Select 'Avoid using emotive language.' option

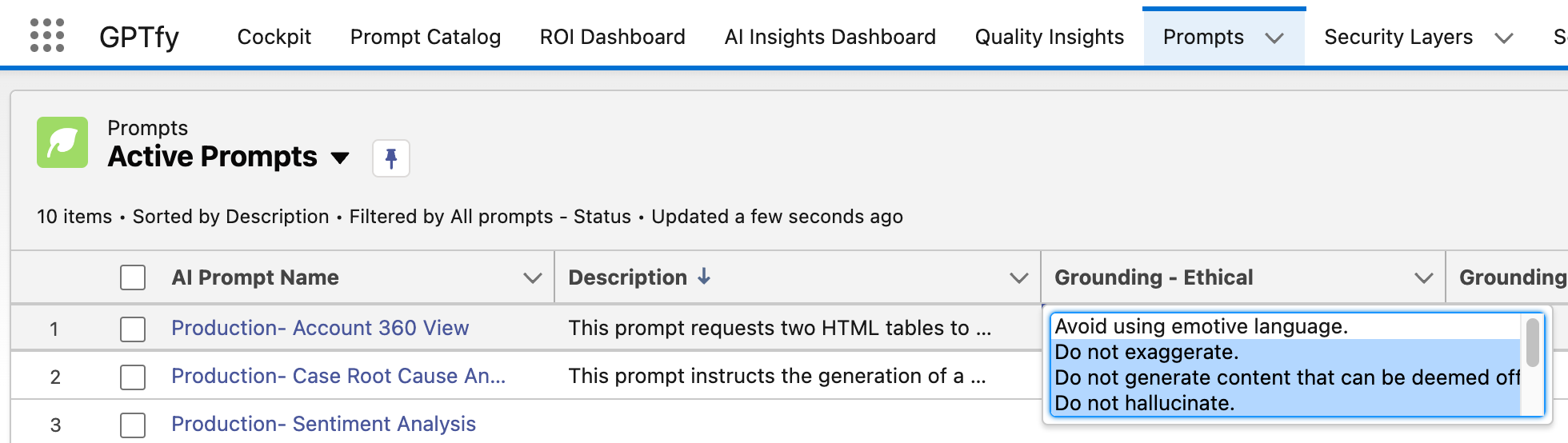1201,326
